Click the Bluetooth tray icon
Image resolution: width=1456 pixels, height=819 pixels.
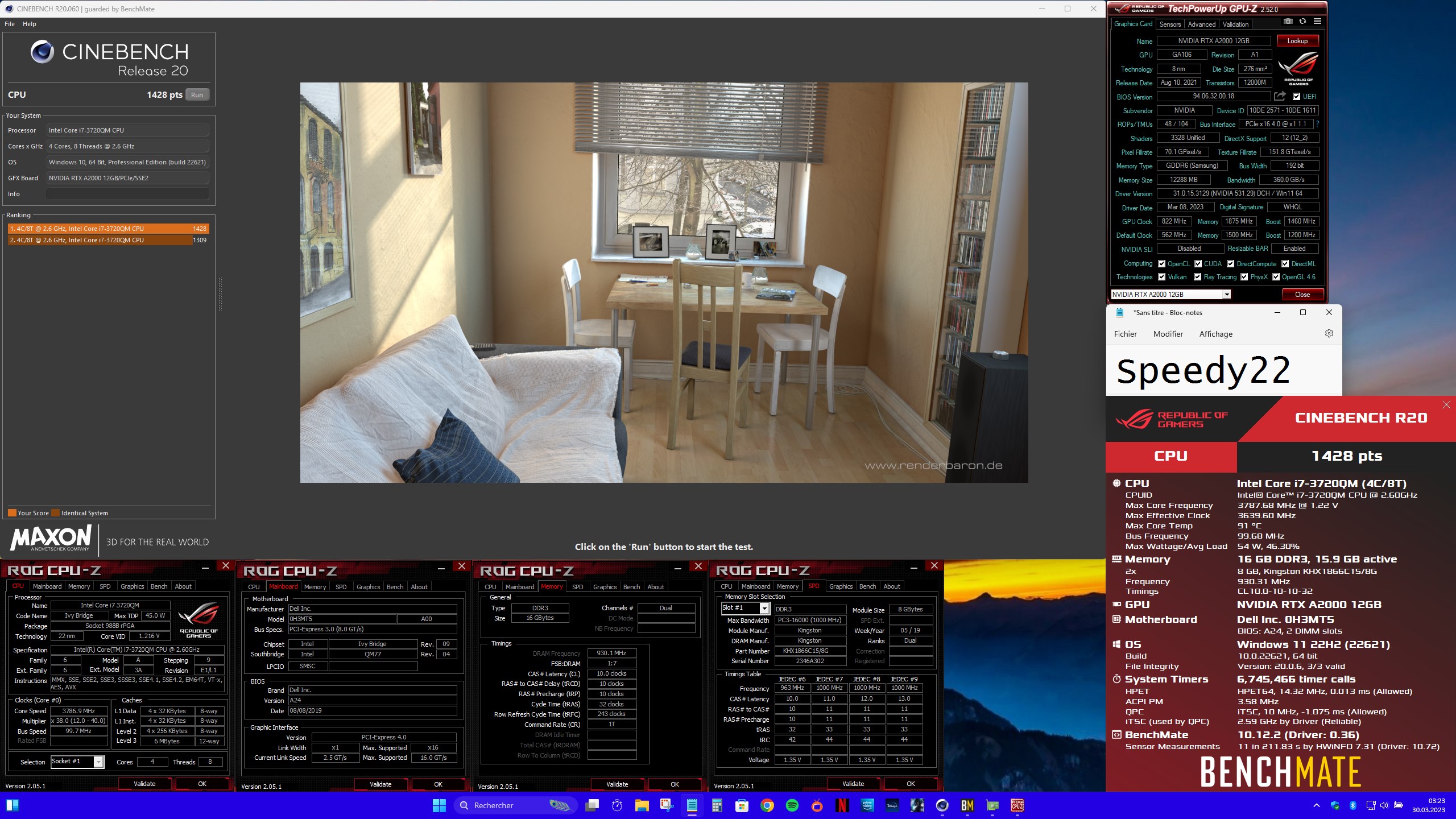tap(1353, 805)
